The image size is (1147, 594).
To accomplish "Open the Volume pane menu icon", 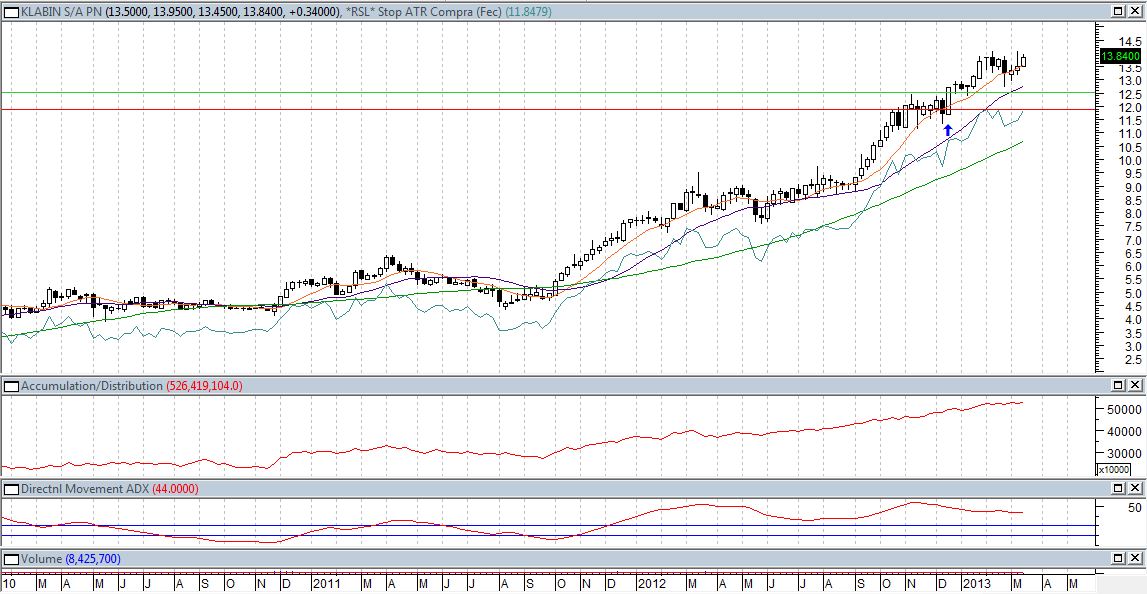I will coord(10,559).
